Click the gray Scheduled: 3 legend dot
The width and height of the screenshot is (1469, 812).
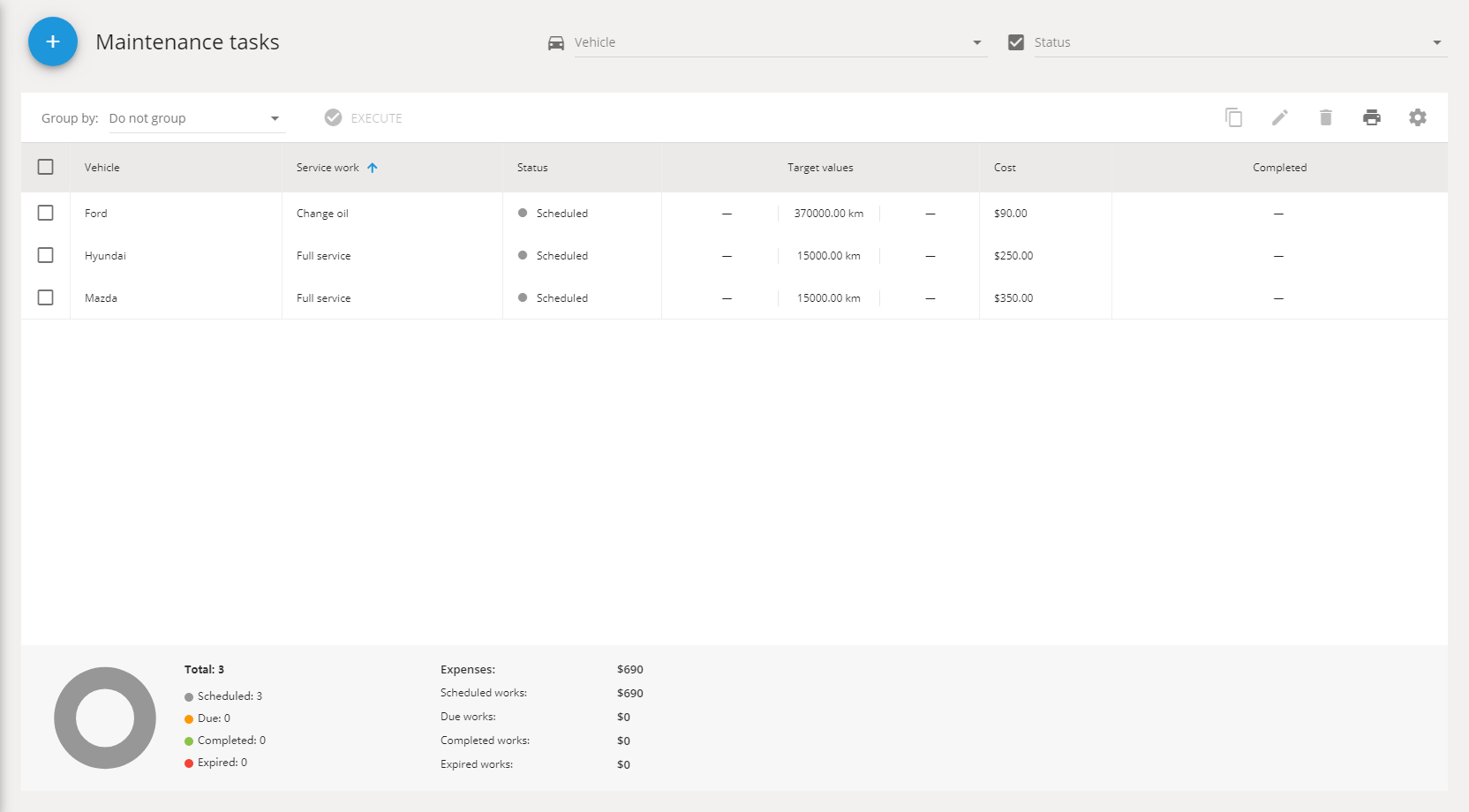pos(189,697)
